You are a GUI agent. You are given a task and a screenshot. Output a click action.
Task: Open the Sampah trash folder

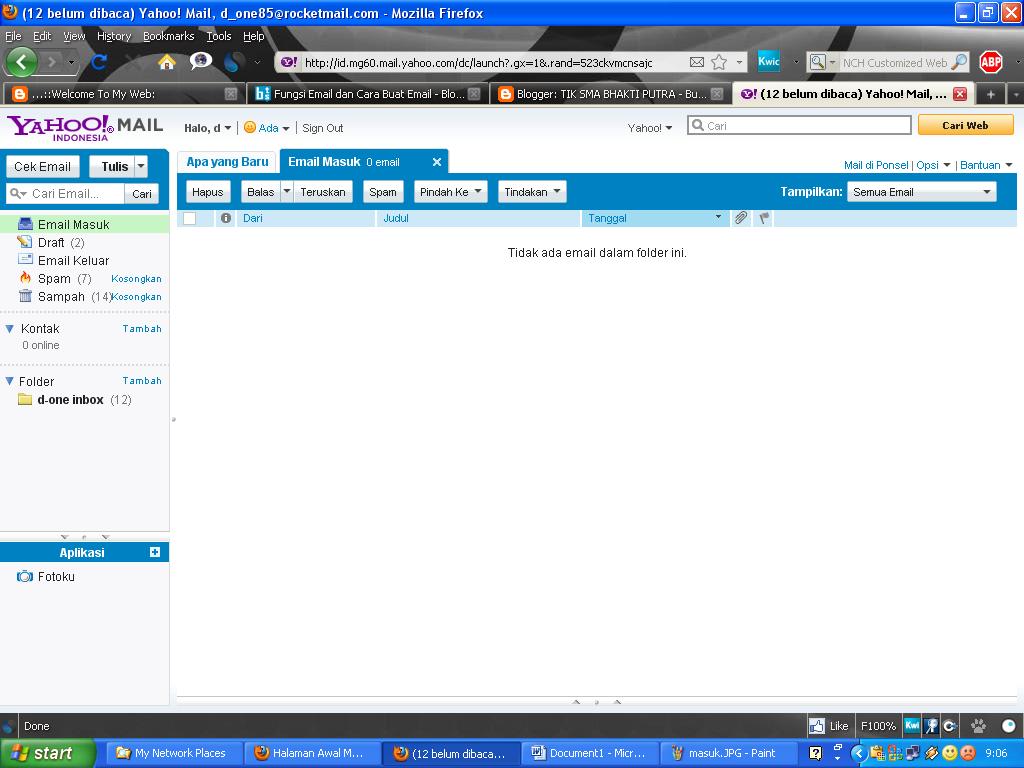pos(61,296)
